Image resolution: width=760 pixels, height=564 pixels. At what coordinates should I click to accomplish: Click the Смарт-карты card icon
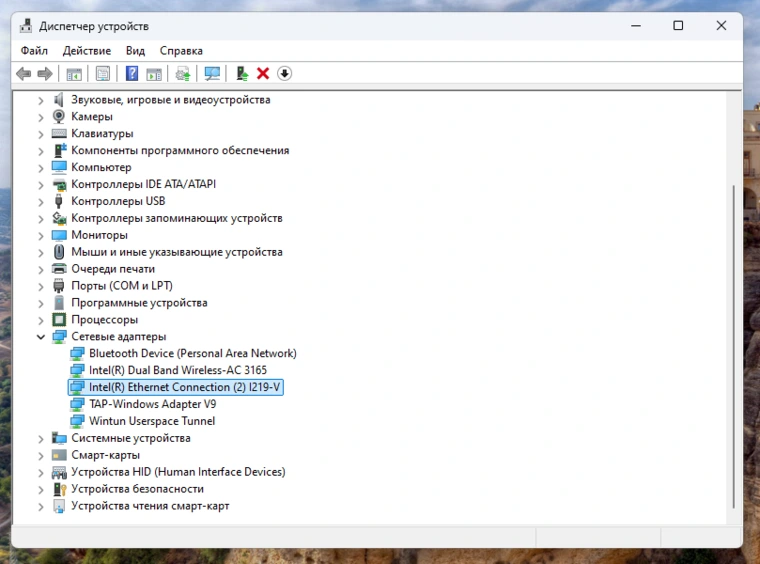pyautogui.click(x=59, y=455)
